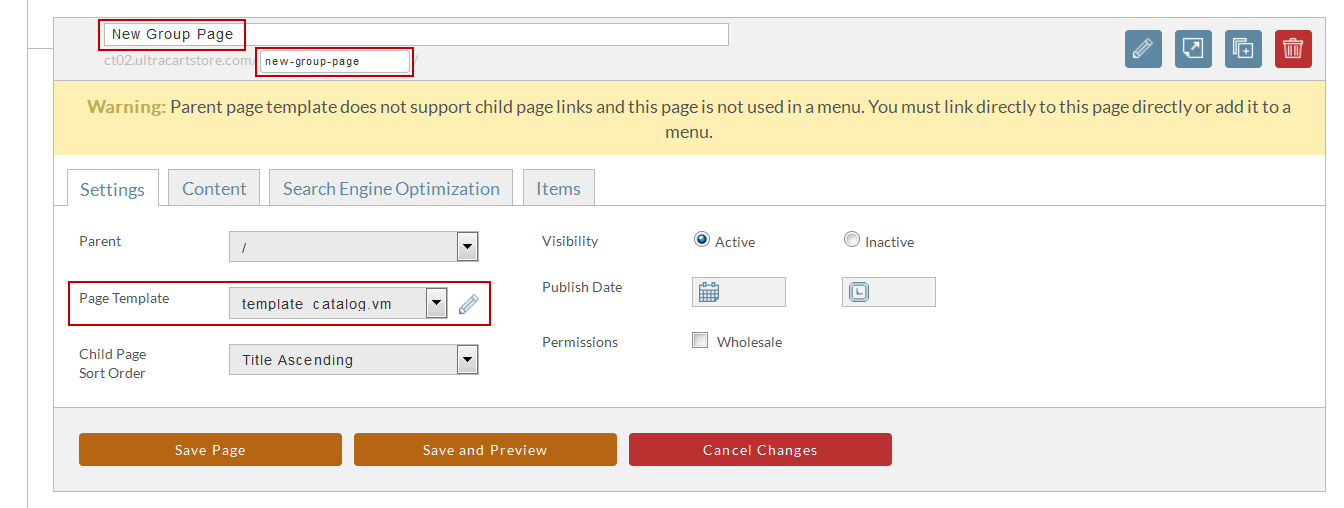The image size is (1344, 508).
Task: Click the Visibility label
Action: tap(570, 241)
